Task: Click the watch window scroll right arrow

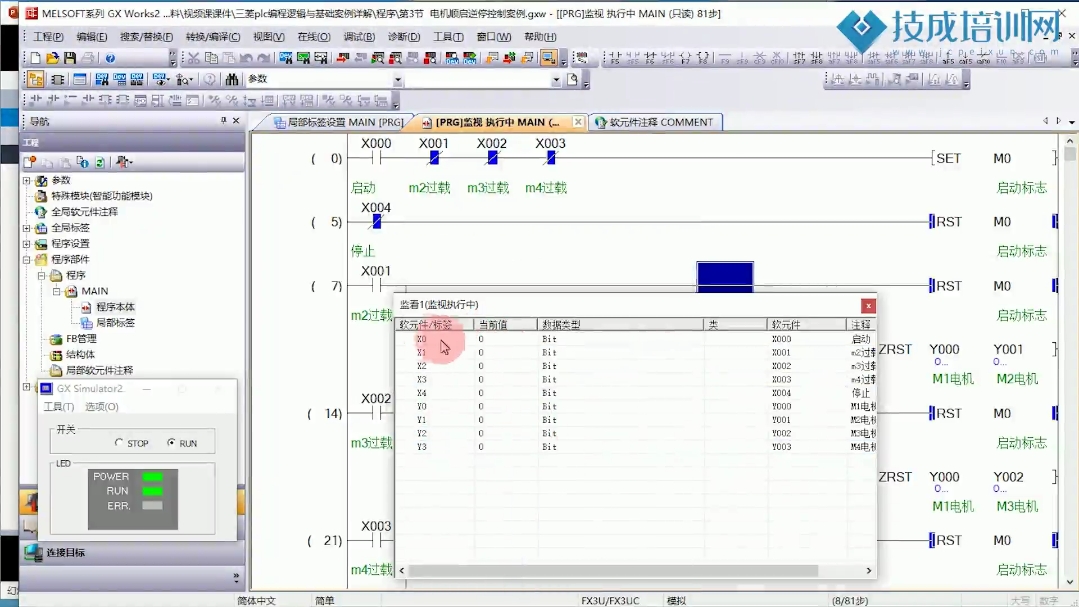Action: (x=868, y=571)
